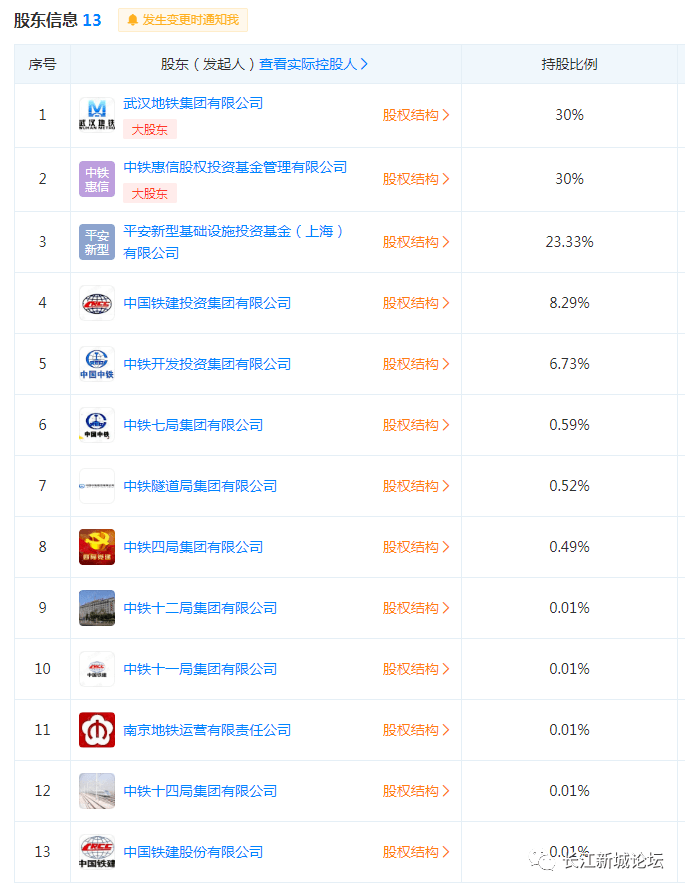The height and width of the screenshot is (890, 685).
Task: Click the red Nanjing Metro logo icon
Action: click(96, 731)
